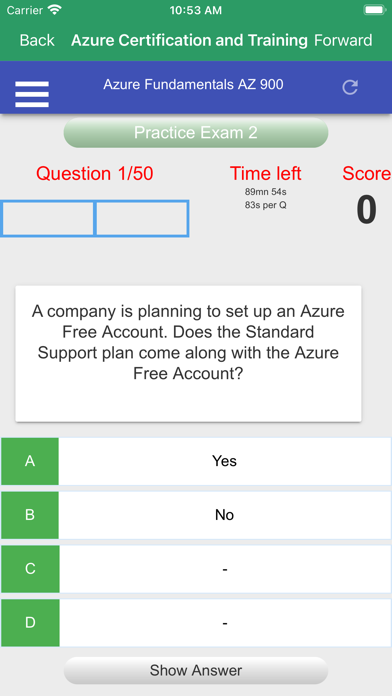The width and height of the screenshot is (392, 696).
Task: Tap the Azure Fundamentals AZ 900 title
Action: pos(193,84)
